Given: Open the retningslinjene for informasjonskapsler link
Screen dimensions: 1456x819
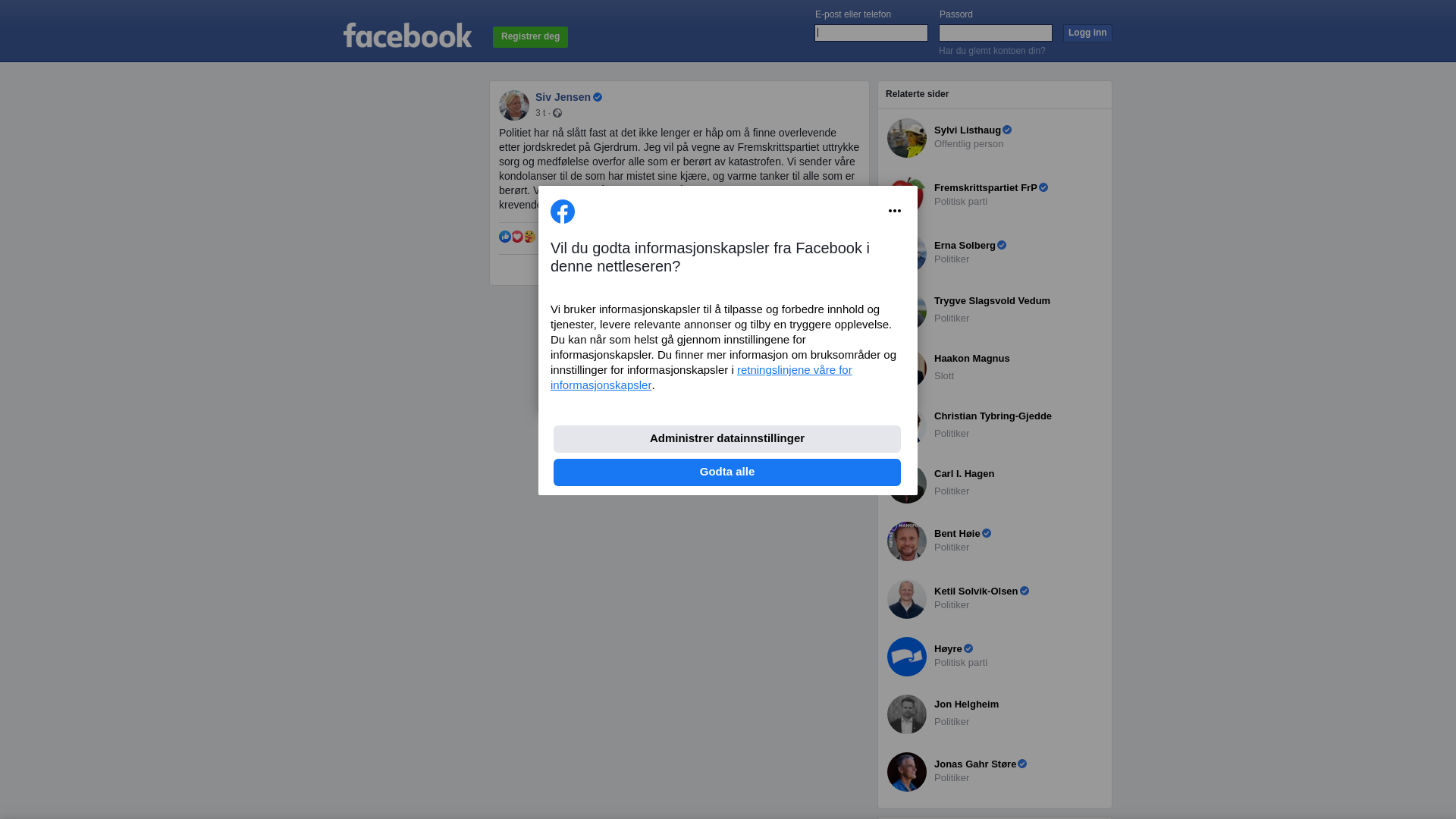Looking at the screenshot, I should tap(701, 378).
